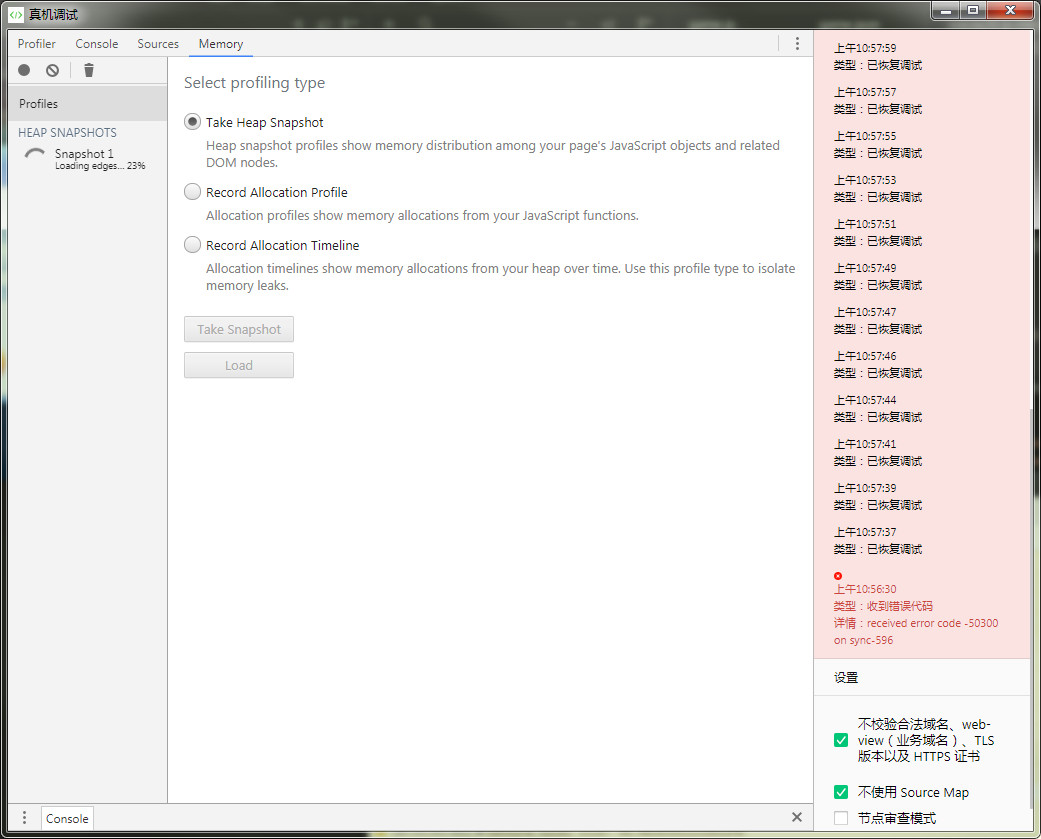Open the Console drawer tab at bottom
Image resolution: width=1041 pixels, height=839 pixels.
(x=67, y=818)
